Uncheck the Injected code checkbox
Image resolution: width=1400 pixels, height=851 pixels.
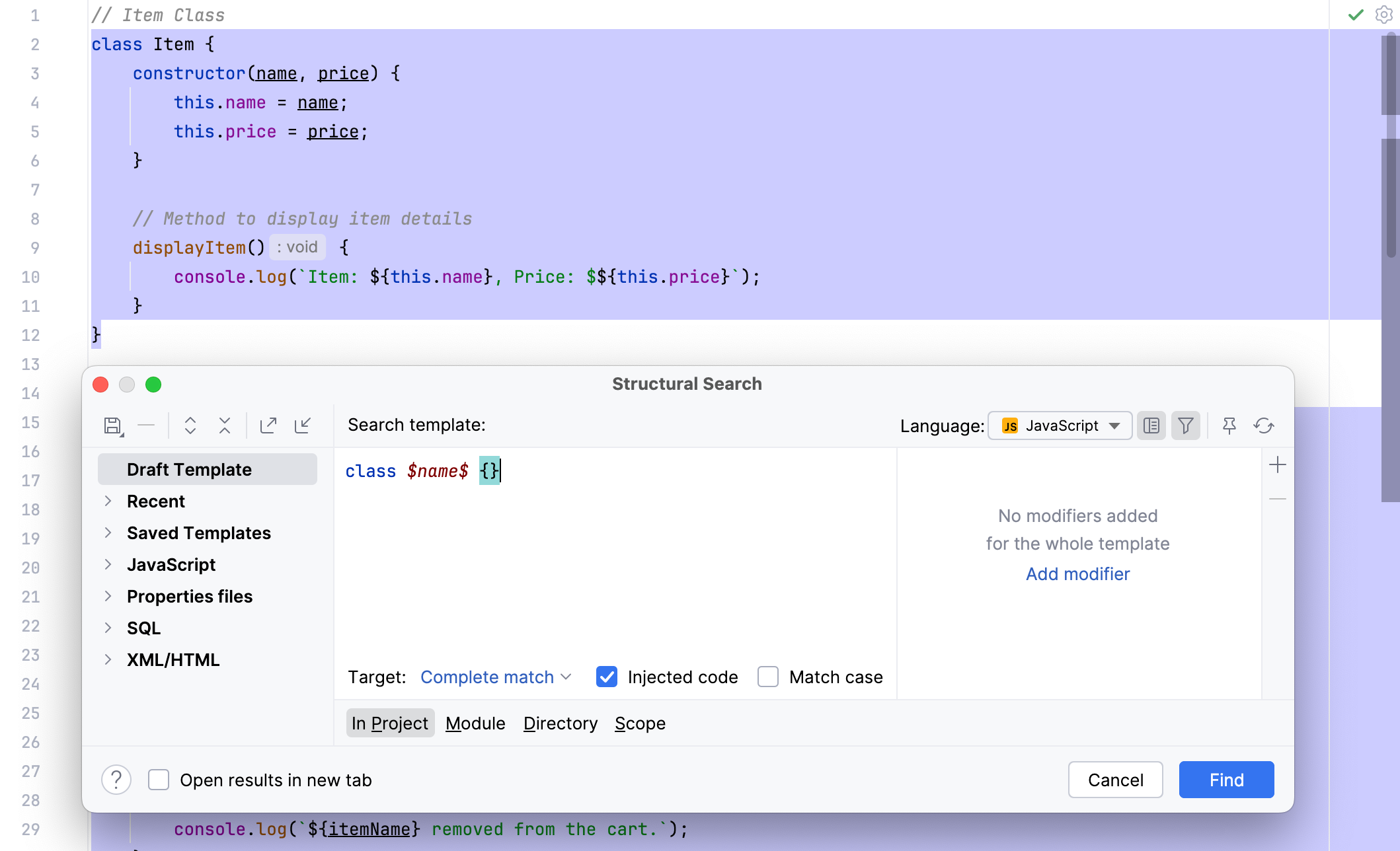pos(606,677)
